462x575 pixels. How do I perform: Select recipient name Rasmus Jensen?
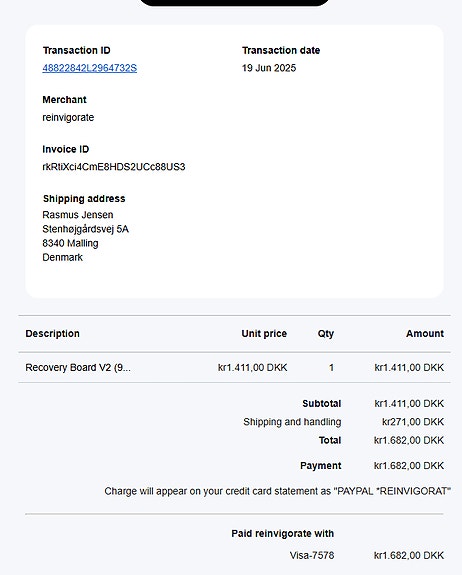(x=78, y=215)
